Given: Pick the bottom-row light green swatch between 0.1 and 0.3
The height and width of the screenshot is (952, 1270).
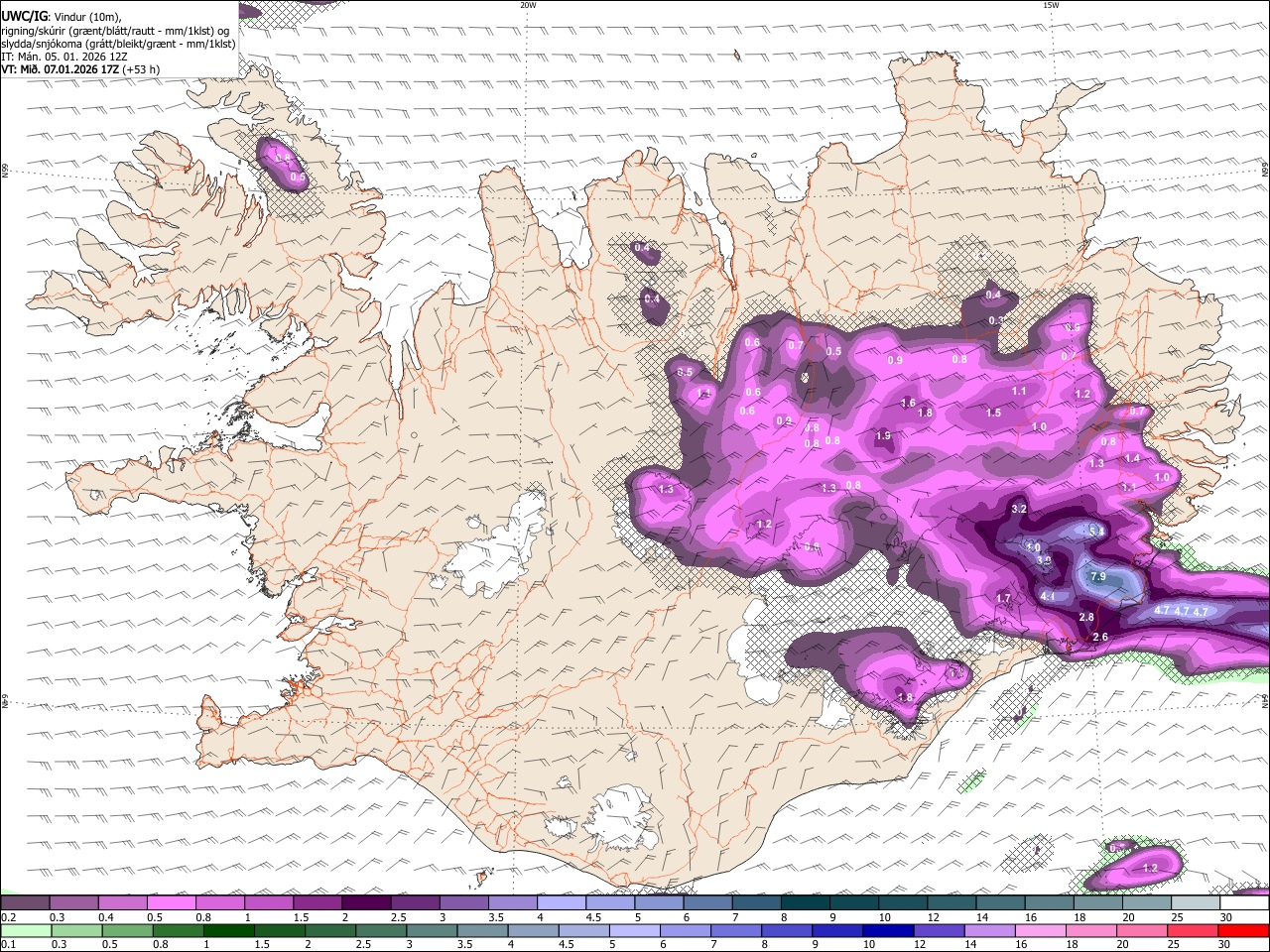Looking at the screenshot, I should (x=25, y=930).
